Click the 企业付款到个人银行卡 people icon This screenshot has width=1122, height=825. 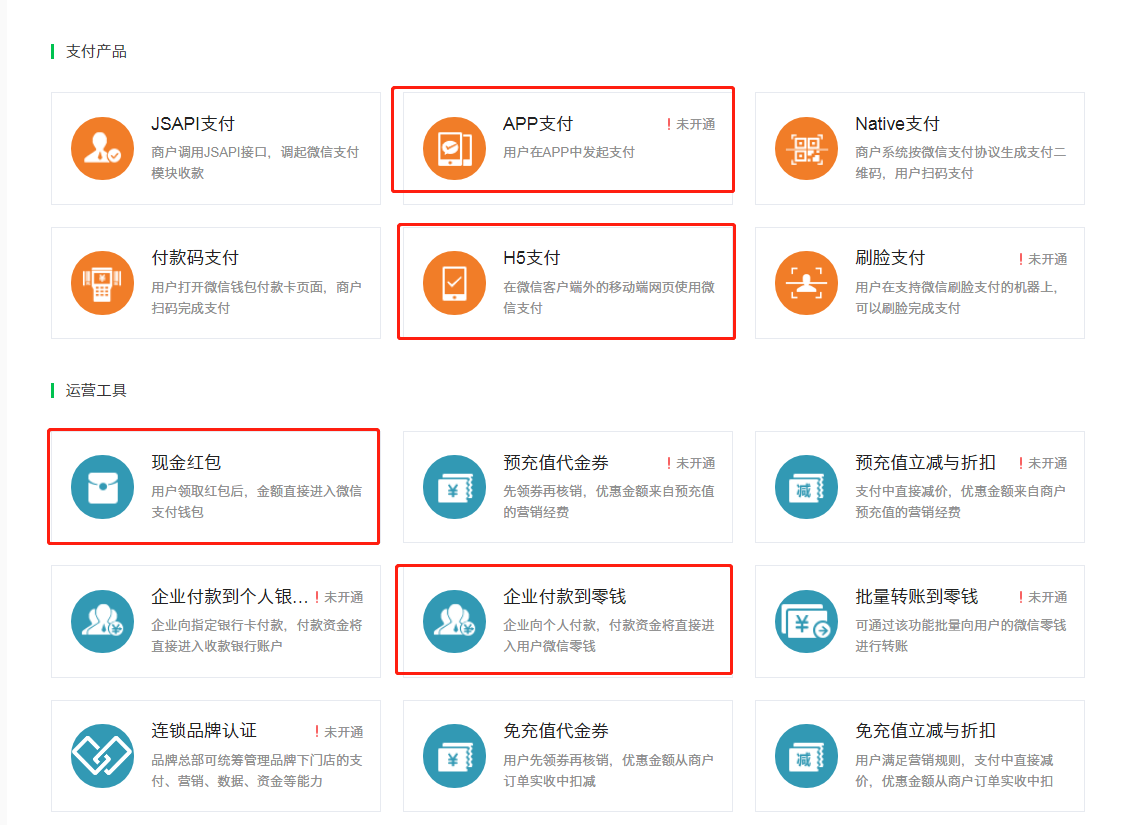(102, 621)
